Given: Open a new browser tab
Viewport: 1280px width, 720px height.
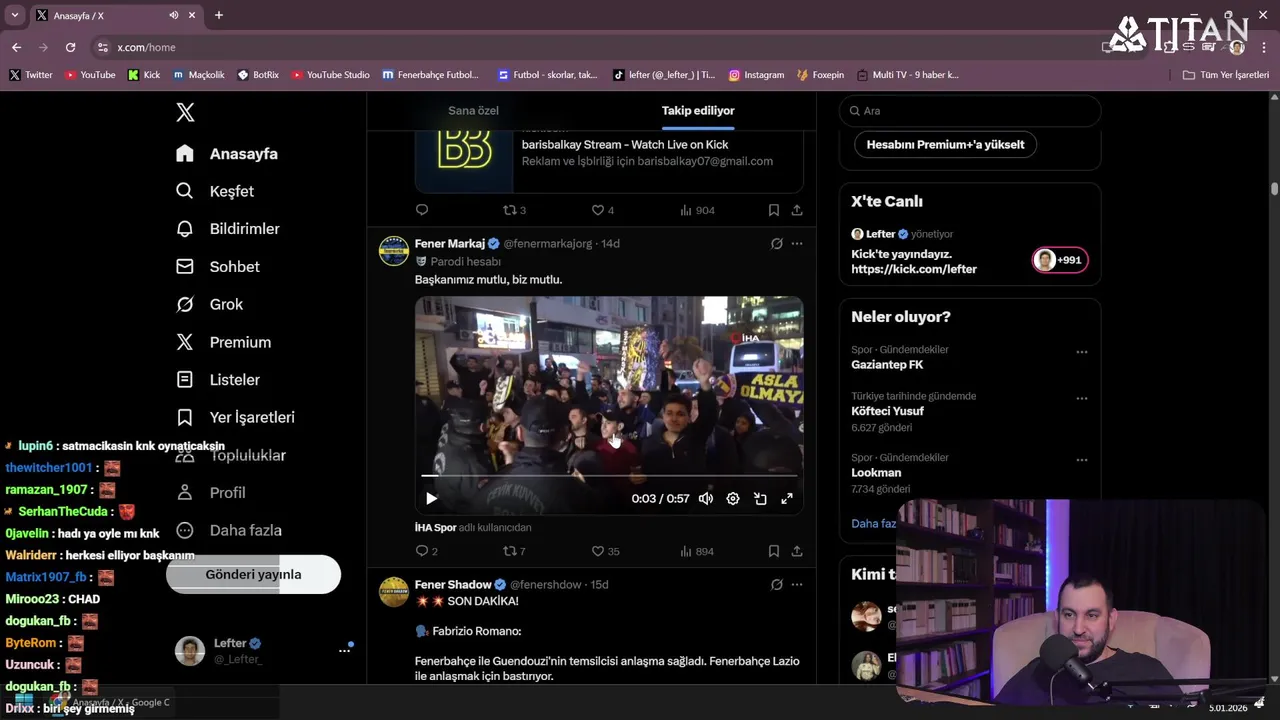Looking at the screenshot, I should 219,15.
